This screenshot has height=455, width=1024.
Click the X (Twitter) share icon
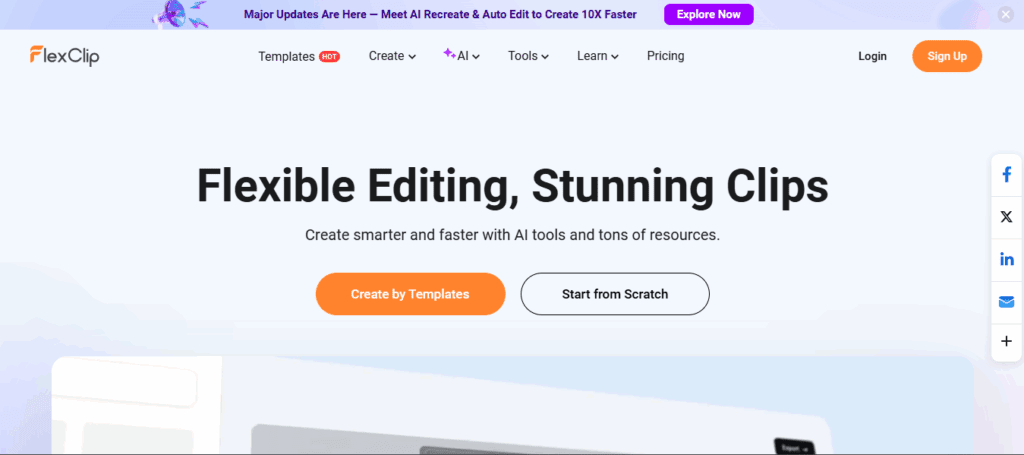coord(1006,217)
